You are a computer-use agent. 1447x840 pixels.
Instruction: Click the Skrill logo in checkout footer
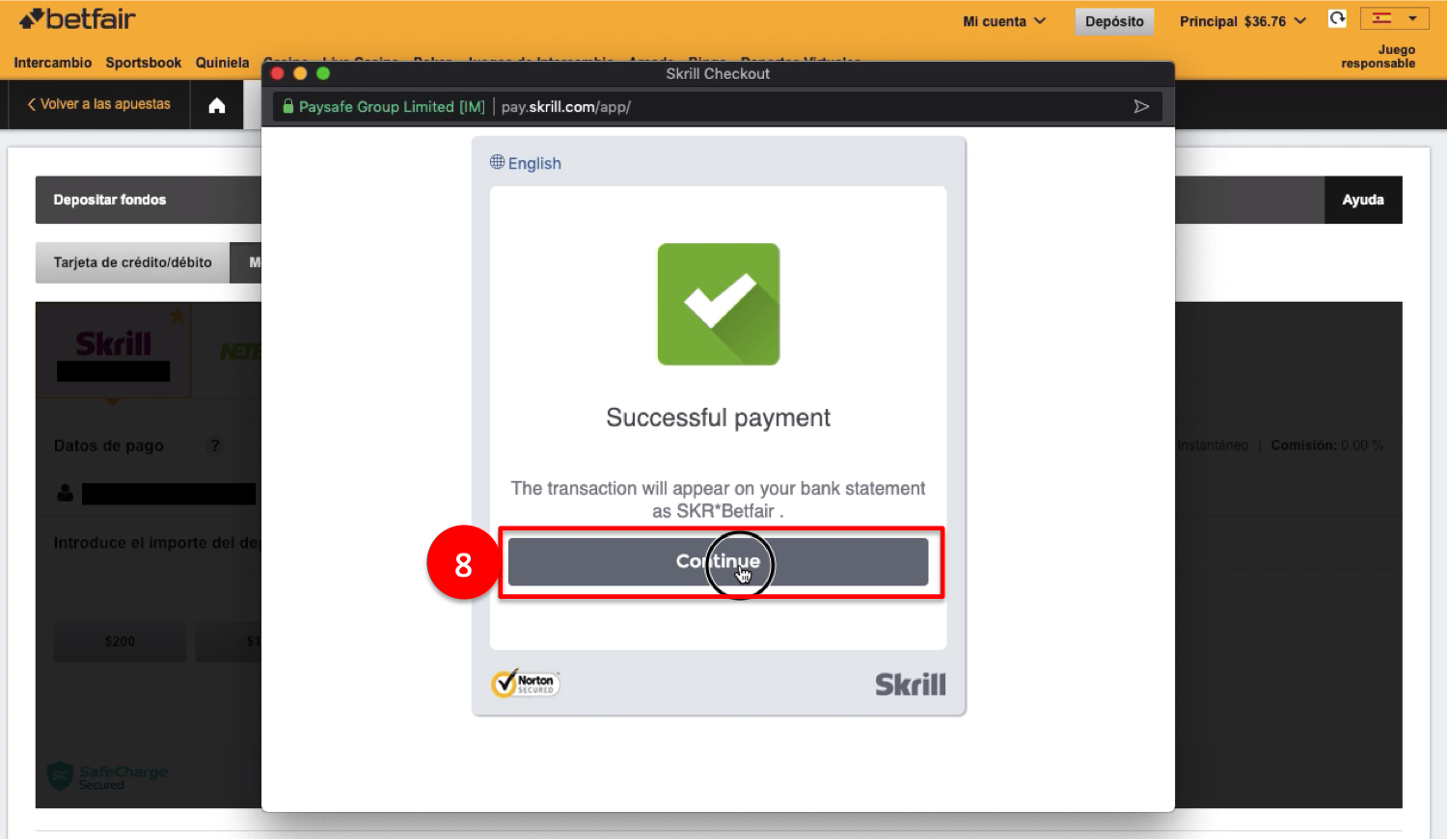[x=911, y=685]
